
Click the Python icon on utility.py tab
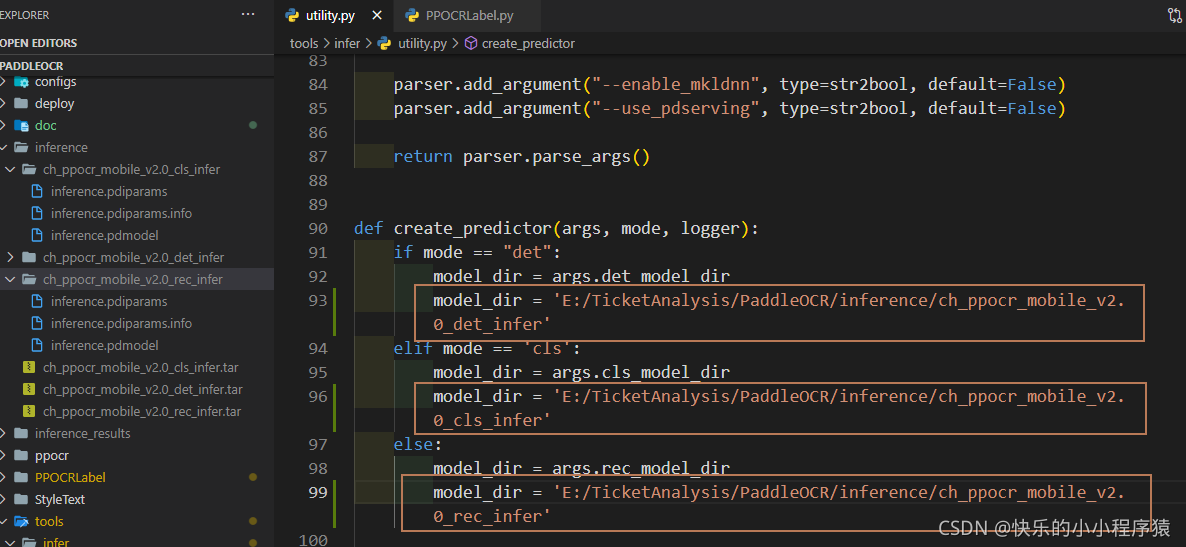291,15
